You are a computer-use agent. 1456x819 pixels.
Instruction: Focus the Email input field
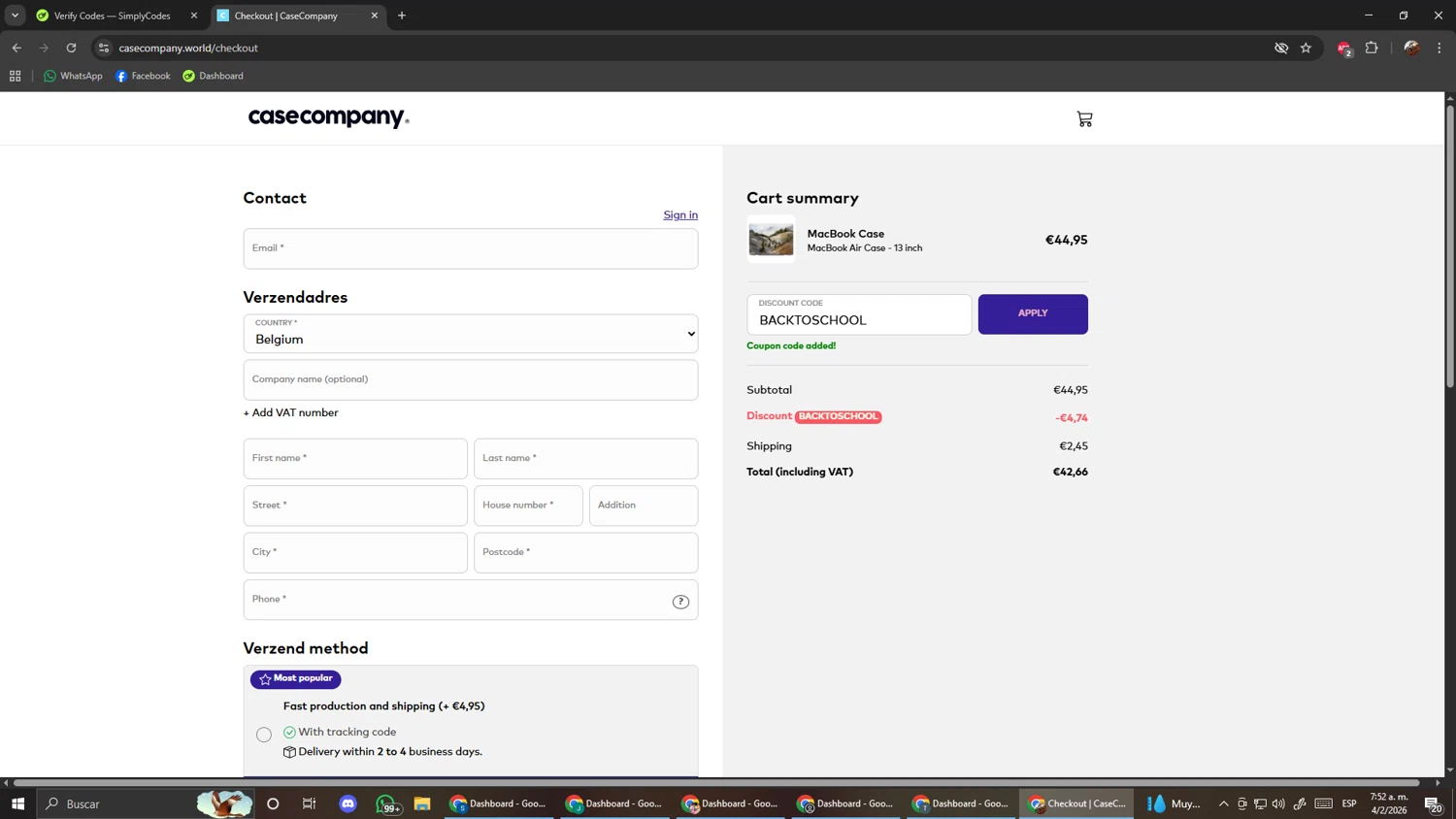(x=471, y=248)
